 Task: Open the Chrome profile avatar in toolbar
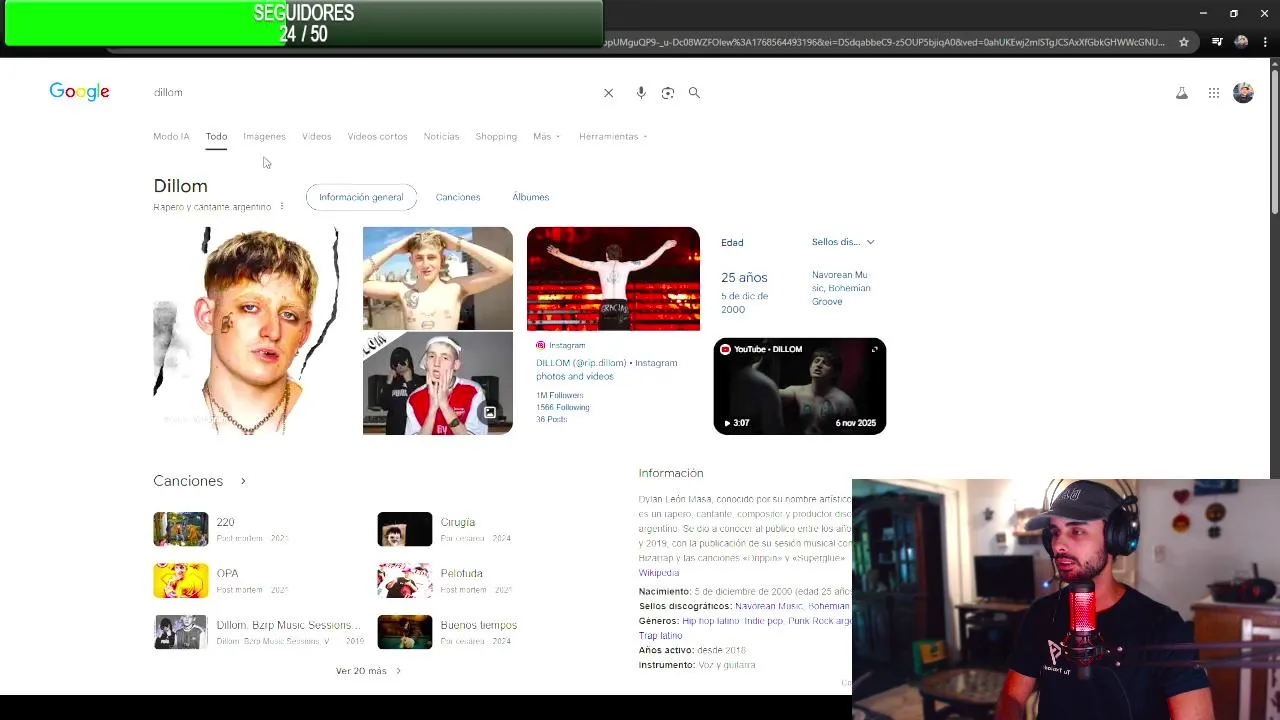pyautogui.click(x=1241, y=42)
